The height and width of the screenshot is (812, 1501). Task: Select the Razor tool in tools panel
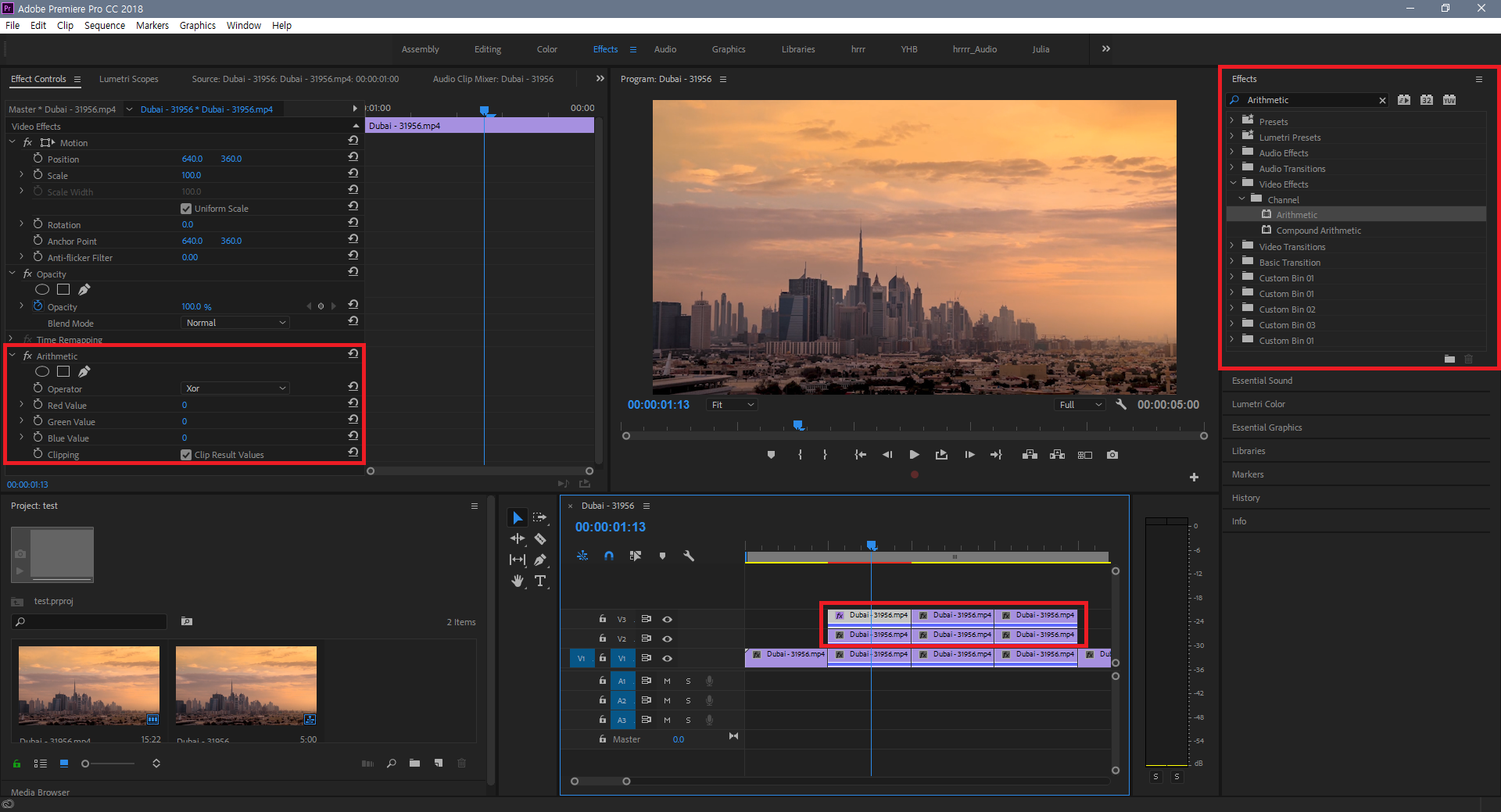tap(540, 539)
